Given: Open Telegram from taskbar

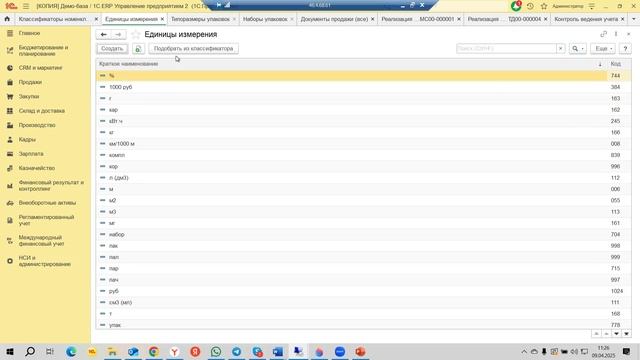Looking at the screenshot, I should (x=236, y=351).
